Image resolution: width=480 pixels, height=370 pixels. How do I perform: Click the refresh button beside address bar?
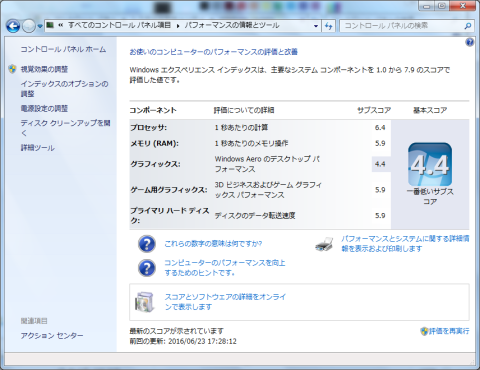329,26
